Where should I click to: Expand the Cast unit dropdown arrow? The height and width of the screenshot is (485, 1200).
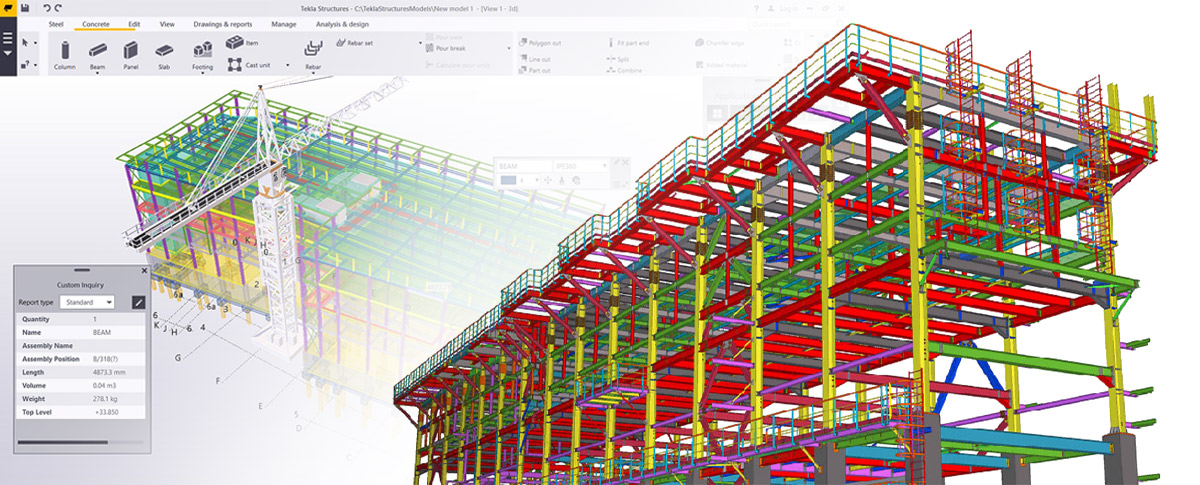point(287,64)
